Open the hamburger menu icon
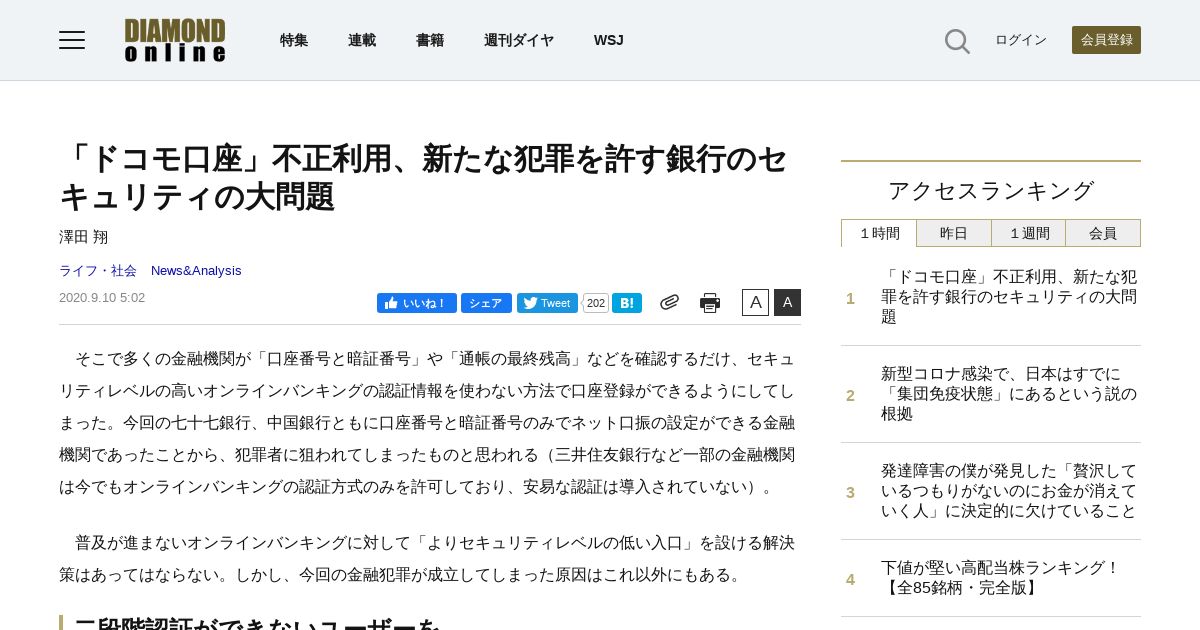Viewport: 1200px width, 630px height. pos(72,40)
